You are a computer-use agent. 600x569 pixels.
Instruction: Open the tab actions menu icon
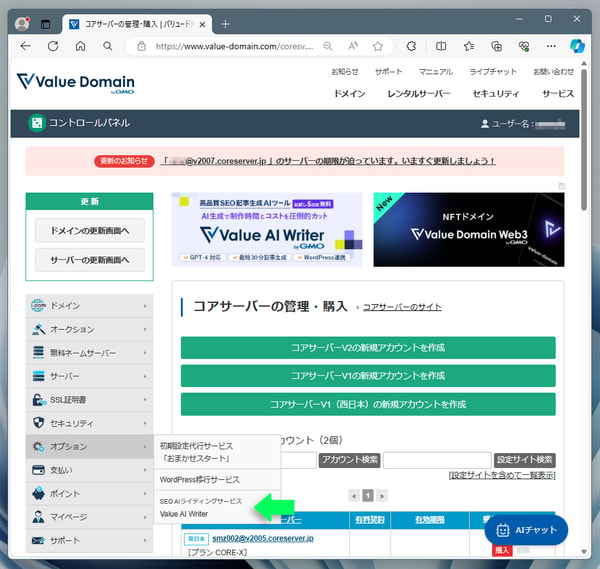pos(45,24)
